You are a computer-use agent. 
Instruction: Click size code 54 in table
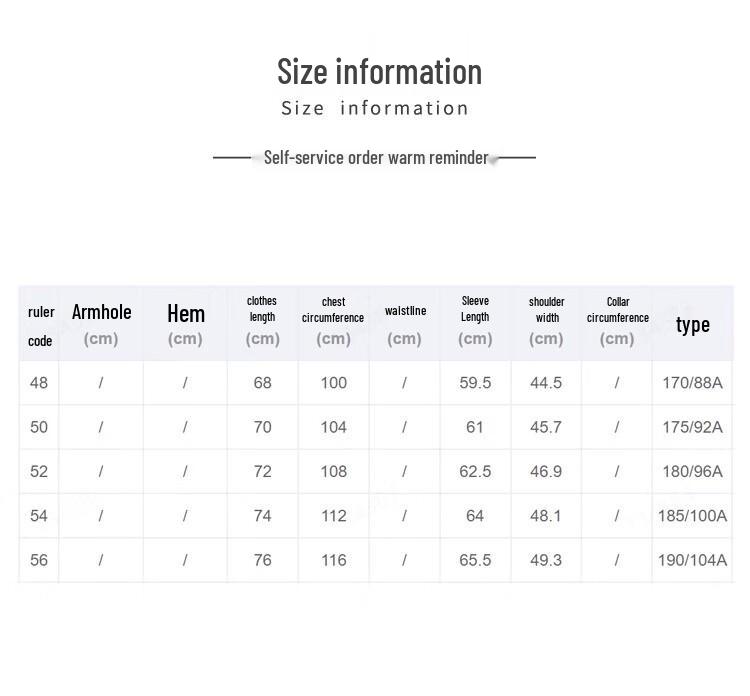click(39, 516)
